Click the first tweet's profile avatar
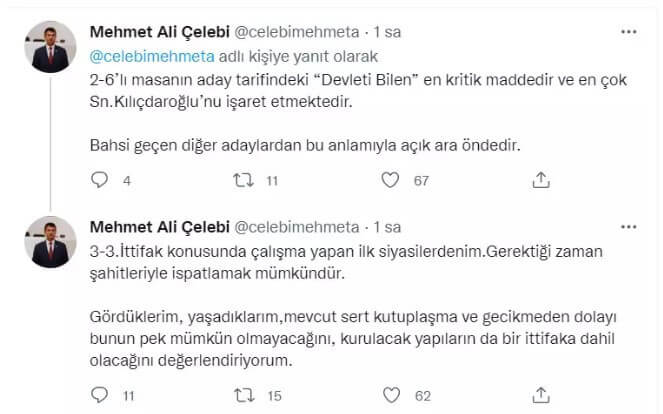The width and height of the screenshot is (663, 414). pos(48,48)
